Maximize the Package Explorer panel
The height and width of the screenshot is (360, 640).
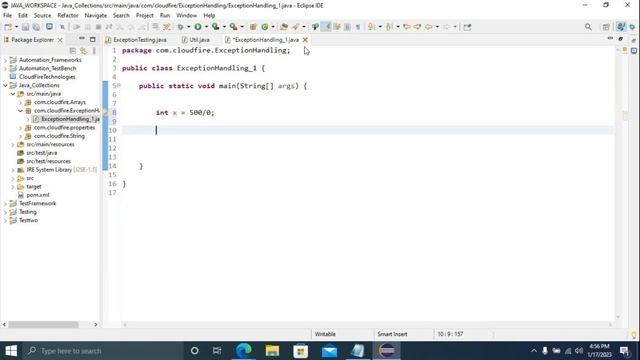93,40
